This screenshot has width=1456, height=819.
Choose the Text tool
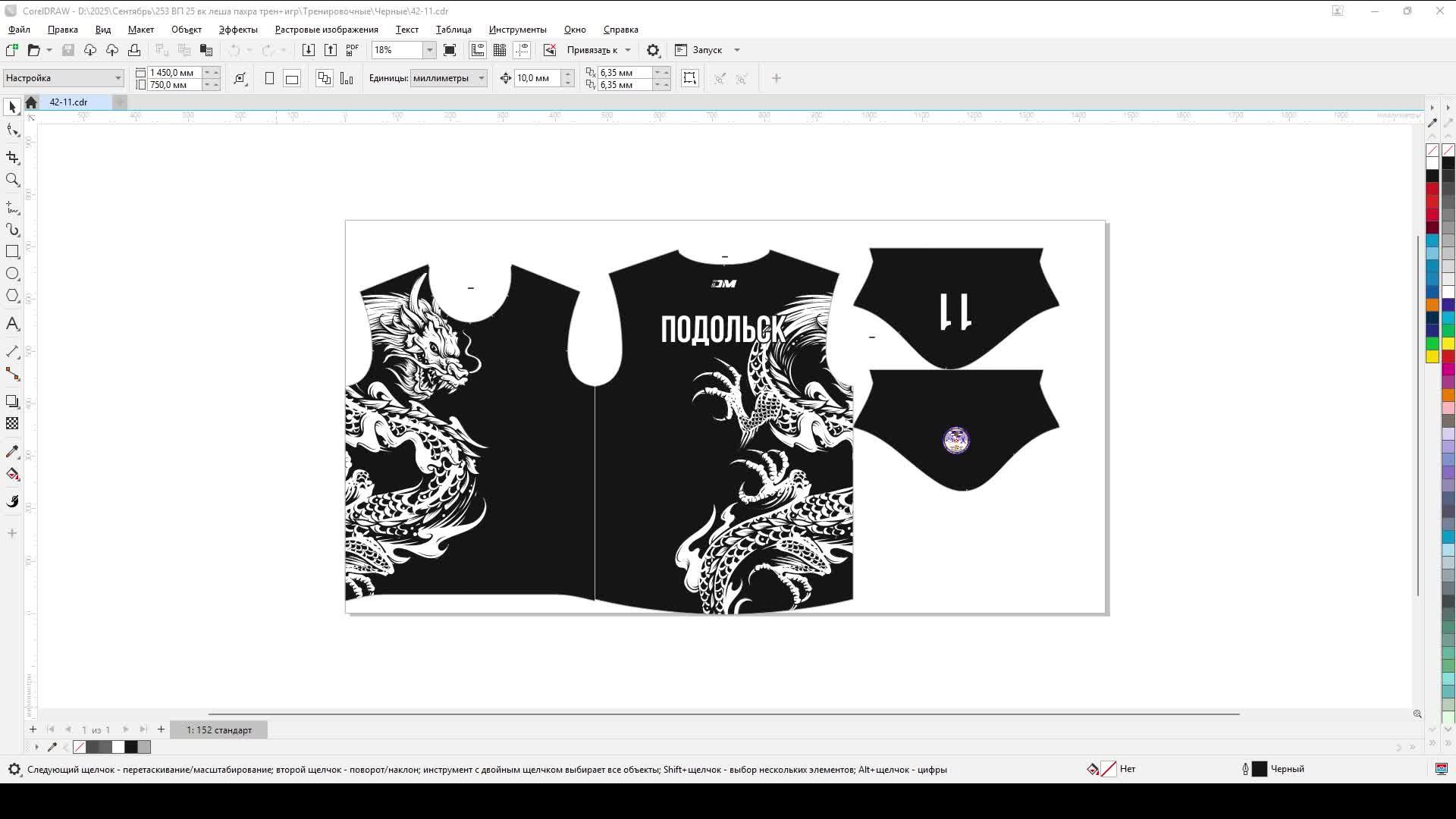[x=12, y=324]
